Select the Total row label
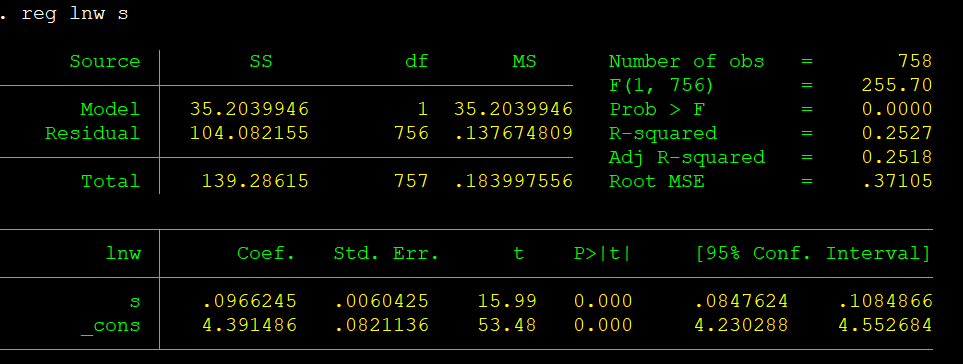Screen dimensions: 963x364 point(111,181)
